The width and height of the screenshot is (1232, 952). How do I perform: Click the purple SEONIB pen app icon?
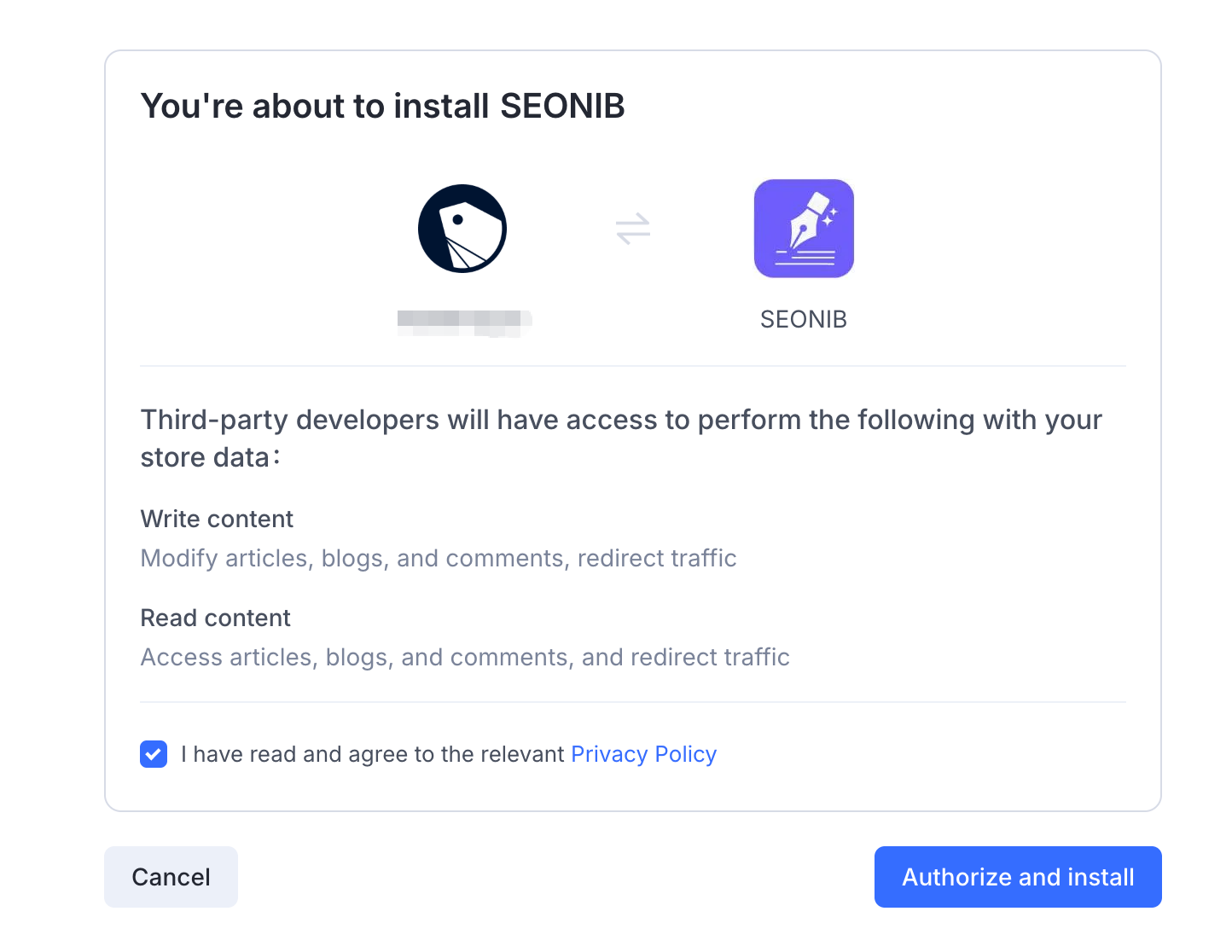pos(804,229)
